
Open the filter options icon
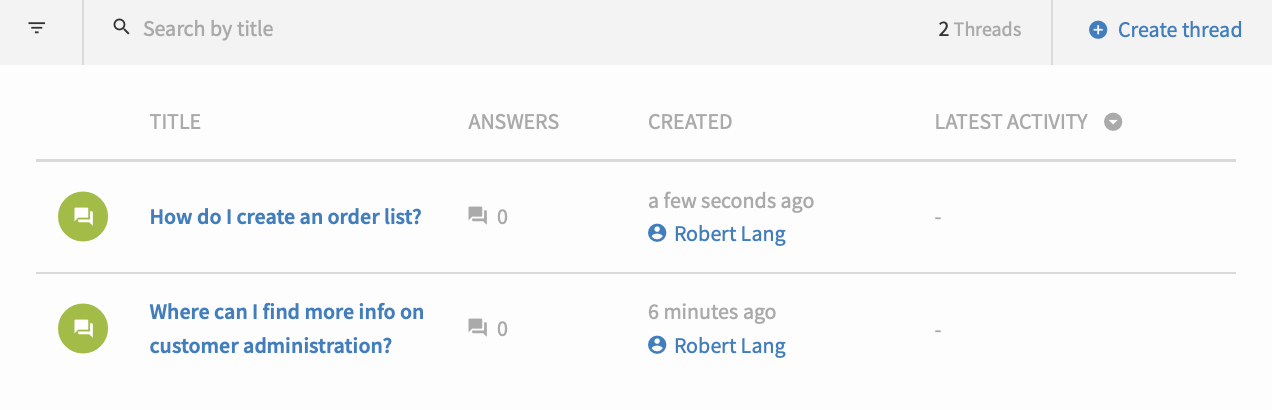tap(37, 28)
